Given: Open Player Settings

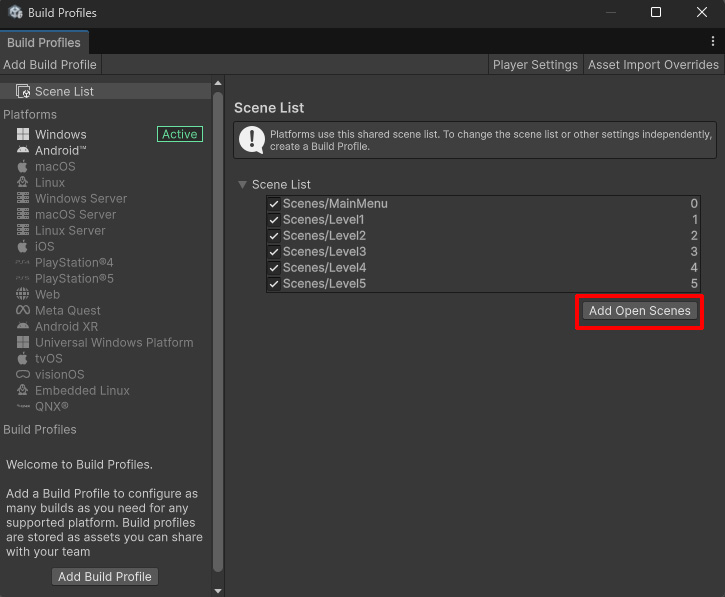Looking at the screenshot, I should pyautogui.click(x=535, y=65).
